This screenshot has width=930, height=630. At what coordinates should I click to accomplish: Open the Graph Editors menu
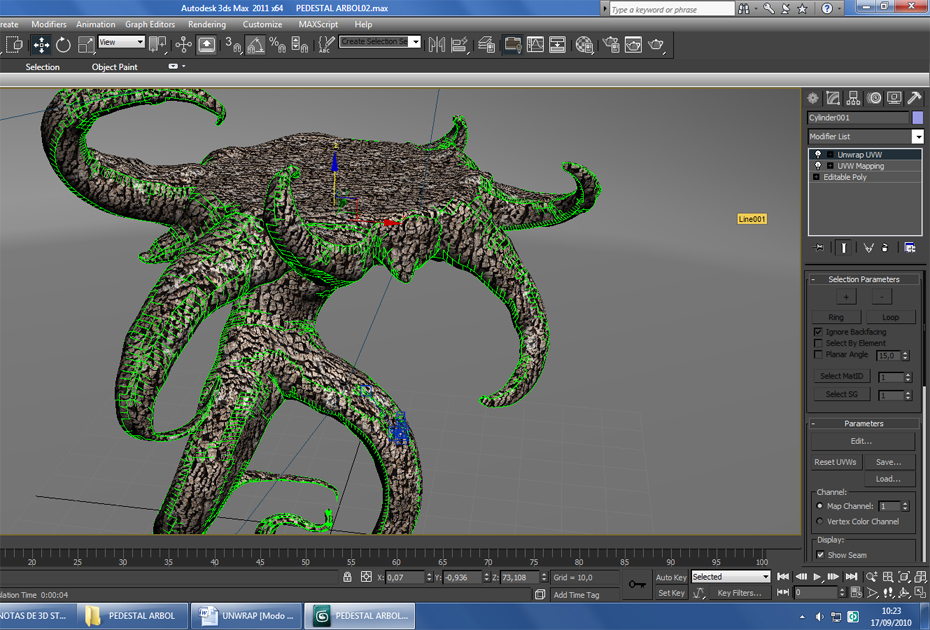(150, 24)
